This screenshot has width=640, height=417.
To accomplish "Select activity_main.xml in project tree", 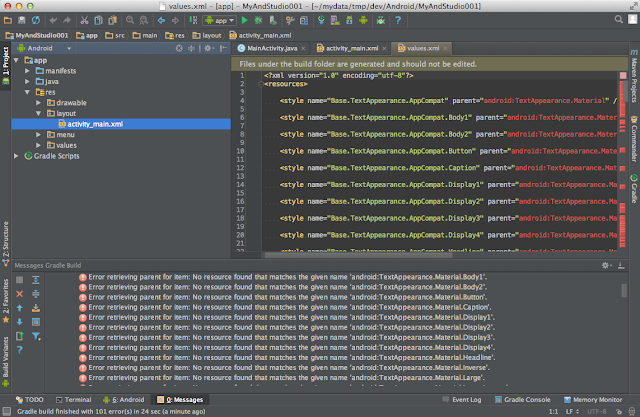I will pos(121,124).
